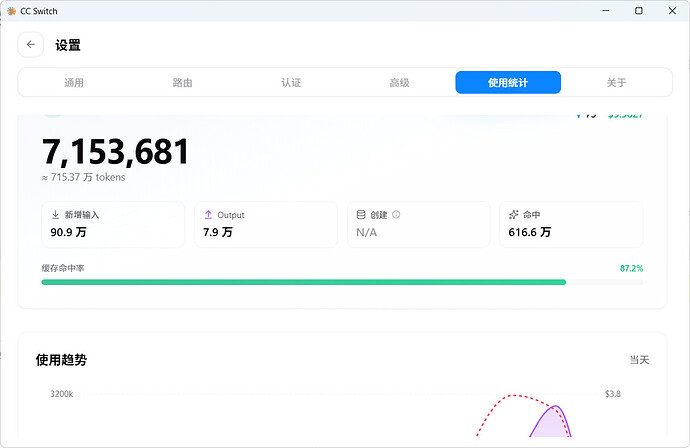Click the 当天 range label

639,360
